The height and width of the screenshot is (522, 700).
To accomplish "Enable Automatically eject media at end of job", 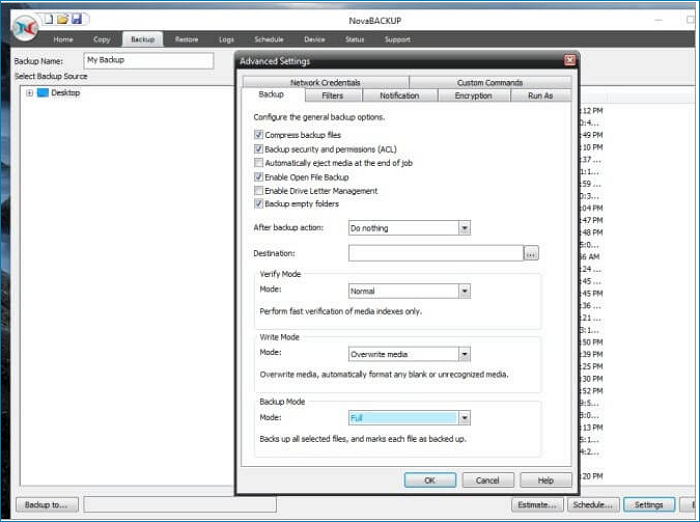I will tap(259, 163).
